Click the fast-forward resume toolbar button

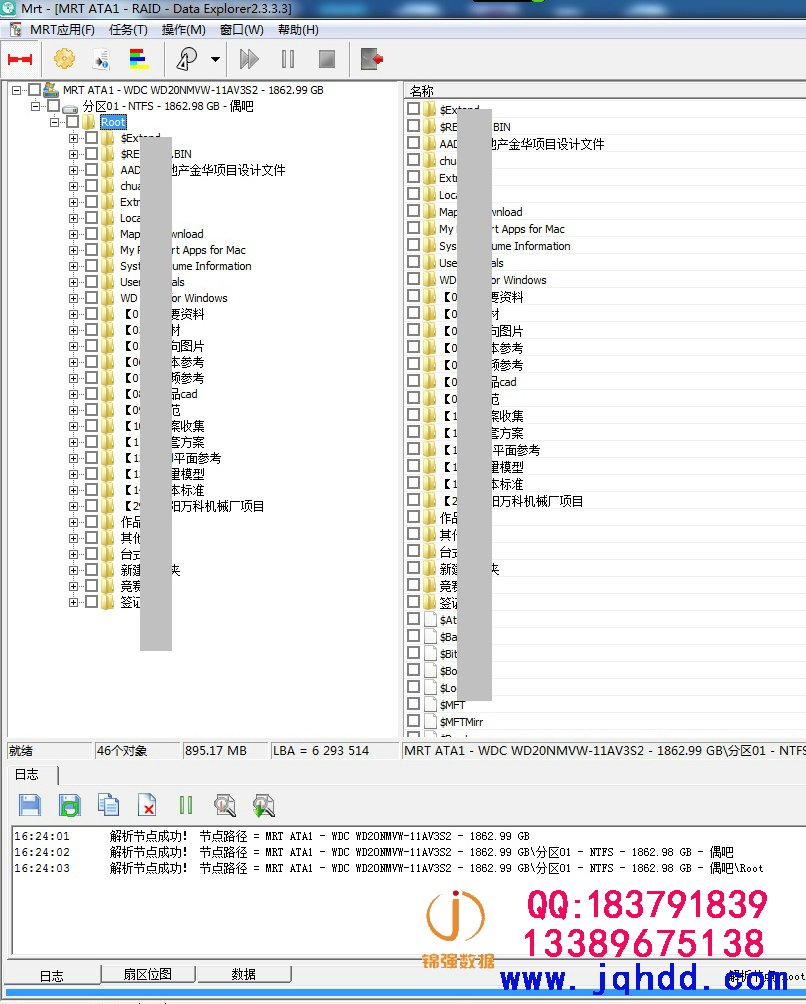point(249,60)
